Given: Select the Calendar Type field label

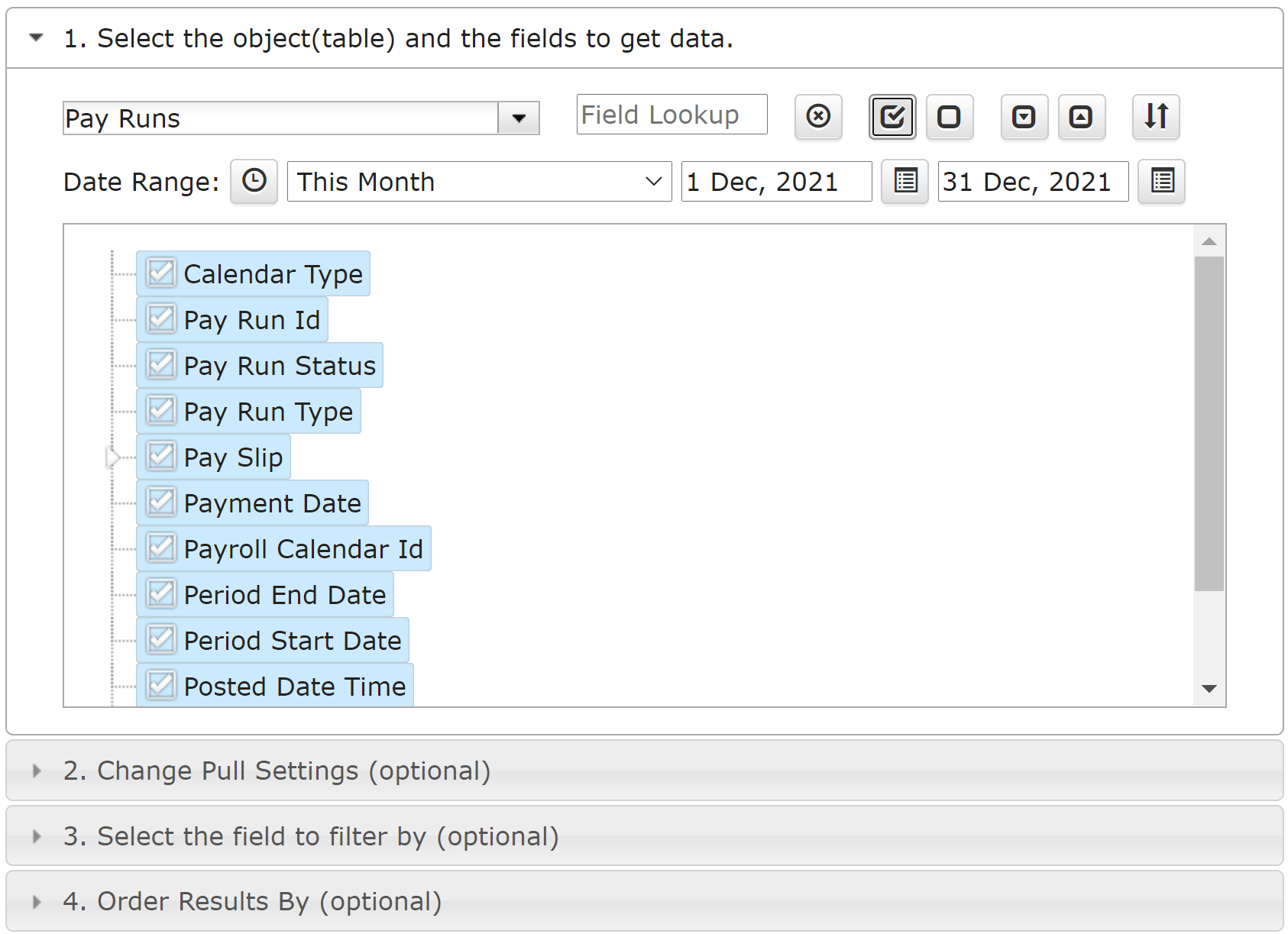Looking at the screenshot, I should coord(273,274).
